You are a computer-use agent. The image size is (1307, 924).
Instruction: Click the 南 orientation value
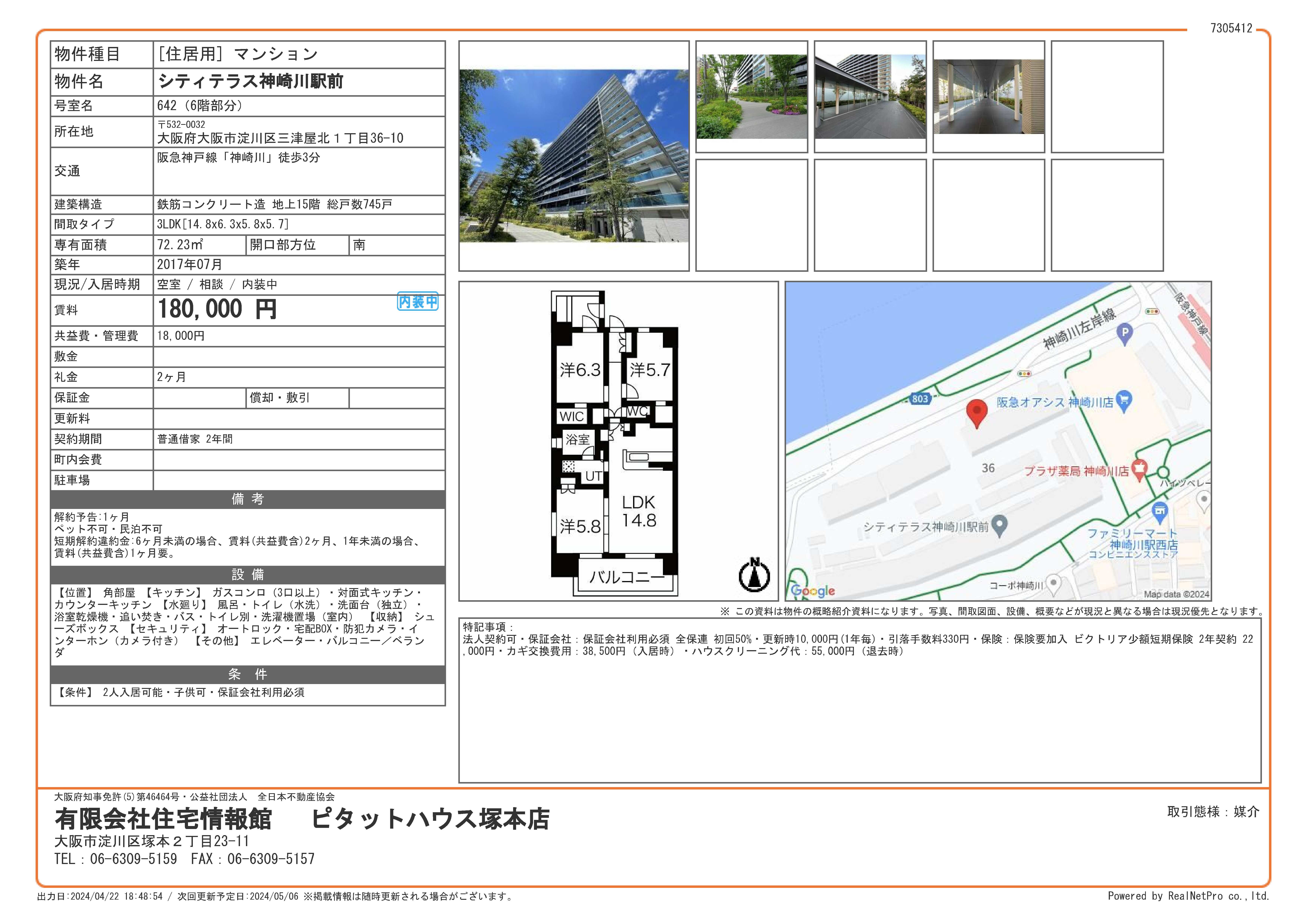359,245
